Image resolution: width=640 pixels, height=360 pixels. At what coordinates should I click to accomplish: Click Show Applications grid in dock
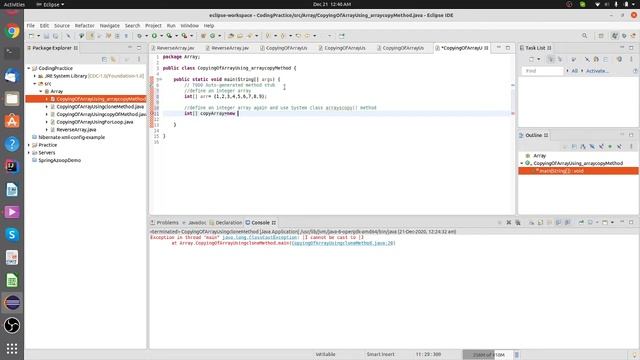12,349
